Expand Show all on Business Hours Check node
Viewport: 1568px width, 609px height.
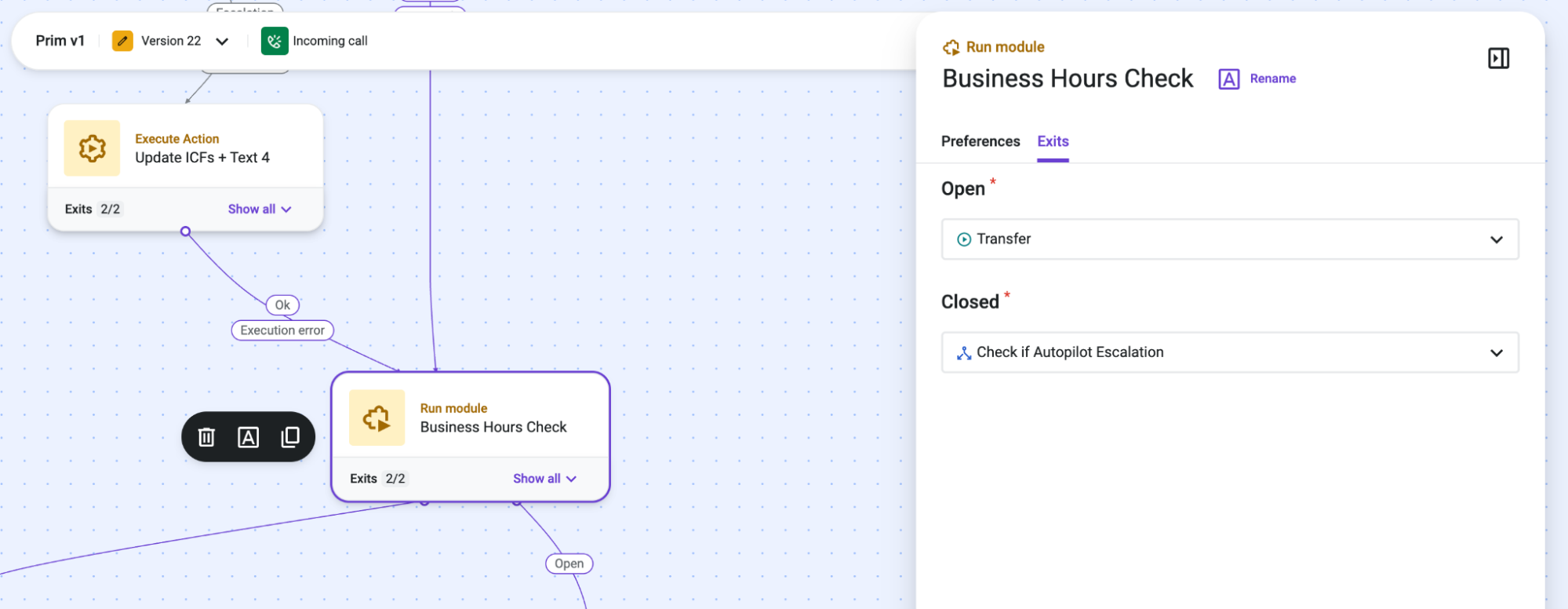[544, 478]
